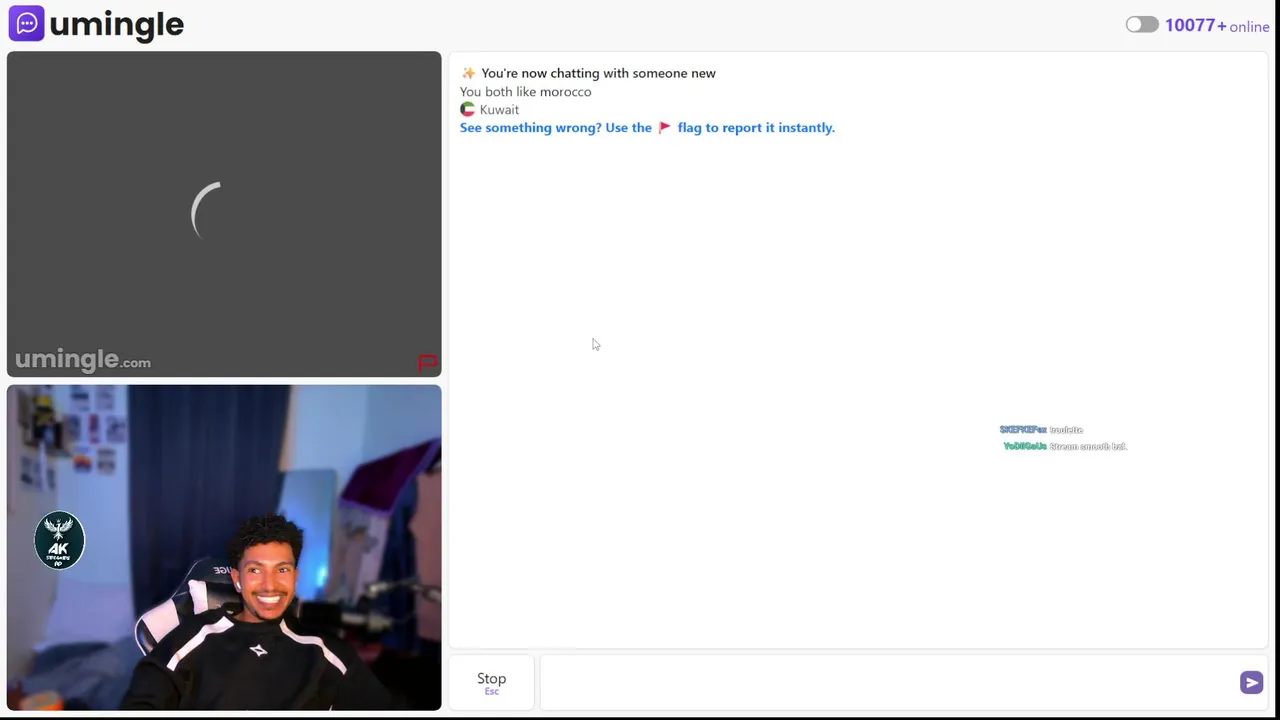Viewport: 1280px width, 720px height.
Task: Click the umingle chat bubble logo icon
Action: tap(26, 23)
